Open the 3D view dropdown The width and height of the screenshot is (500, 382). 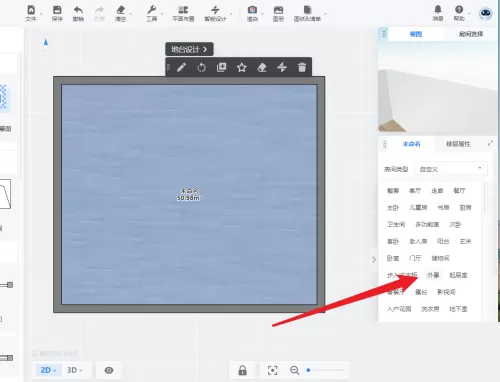pyautogui.click(x=75, y=370)
